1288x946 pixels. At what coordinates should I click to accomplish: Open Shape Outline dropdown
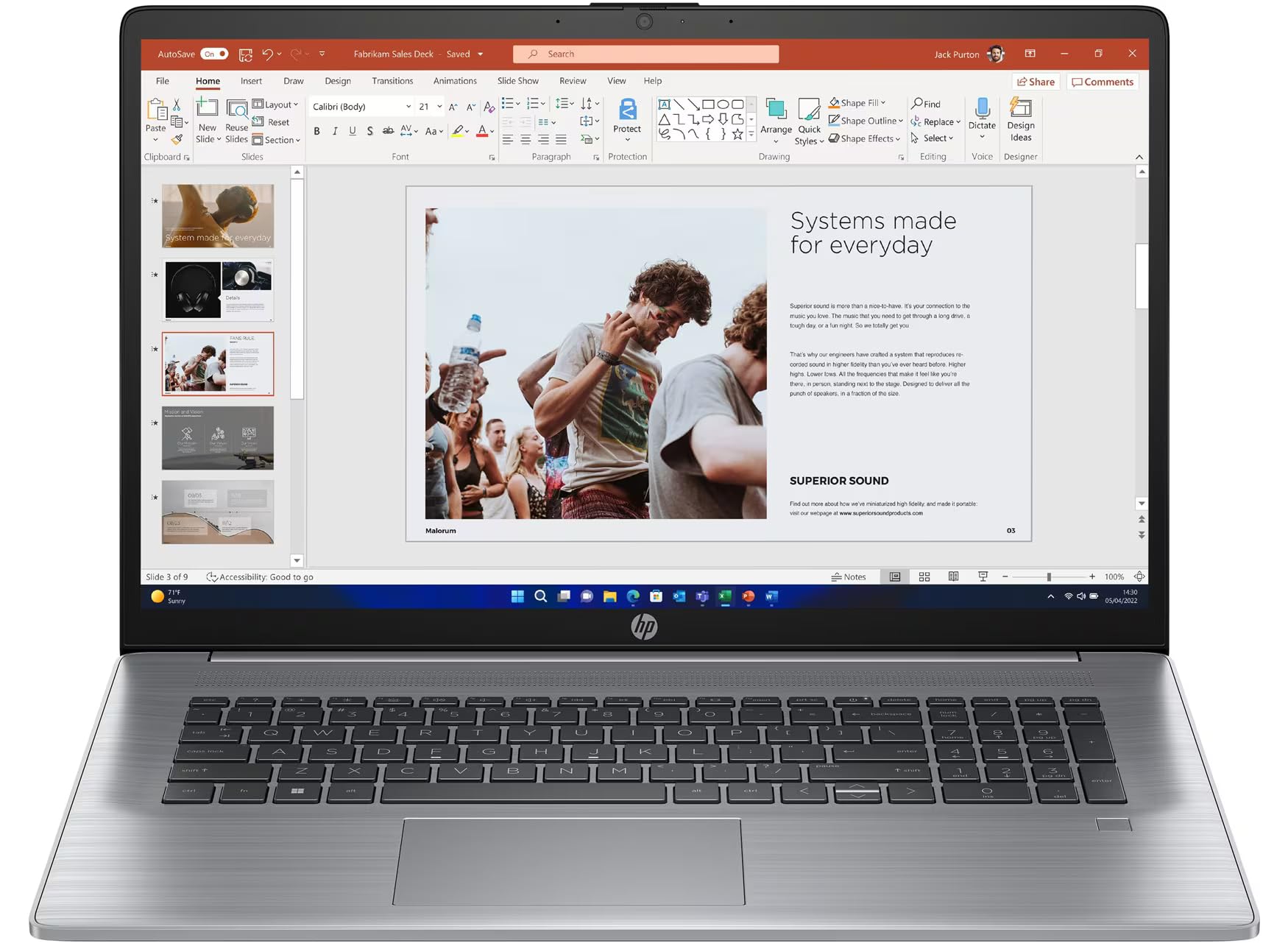point(899,121)
